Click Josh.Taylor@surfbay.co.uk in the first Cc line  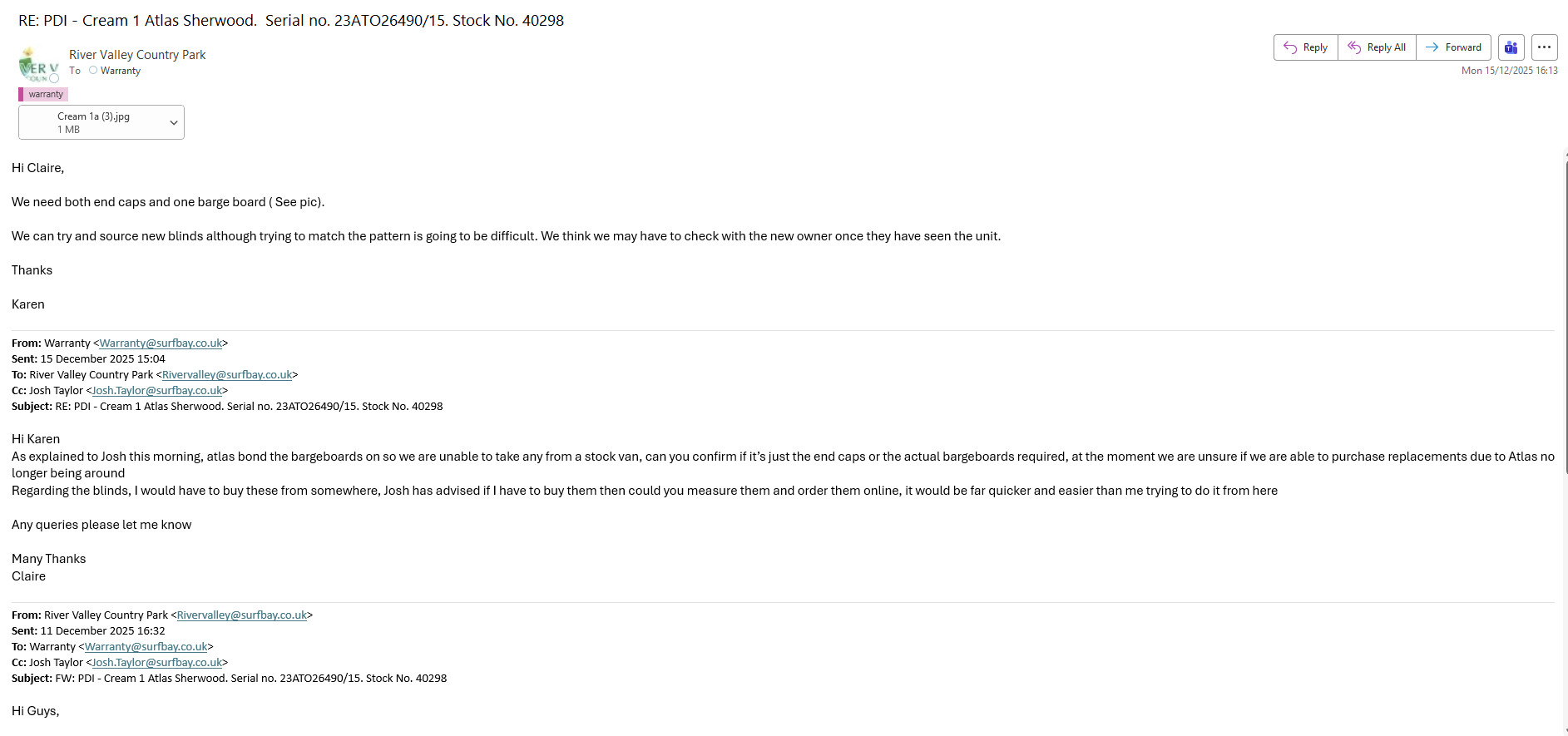(157, 390)
